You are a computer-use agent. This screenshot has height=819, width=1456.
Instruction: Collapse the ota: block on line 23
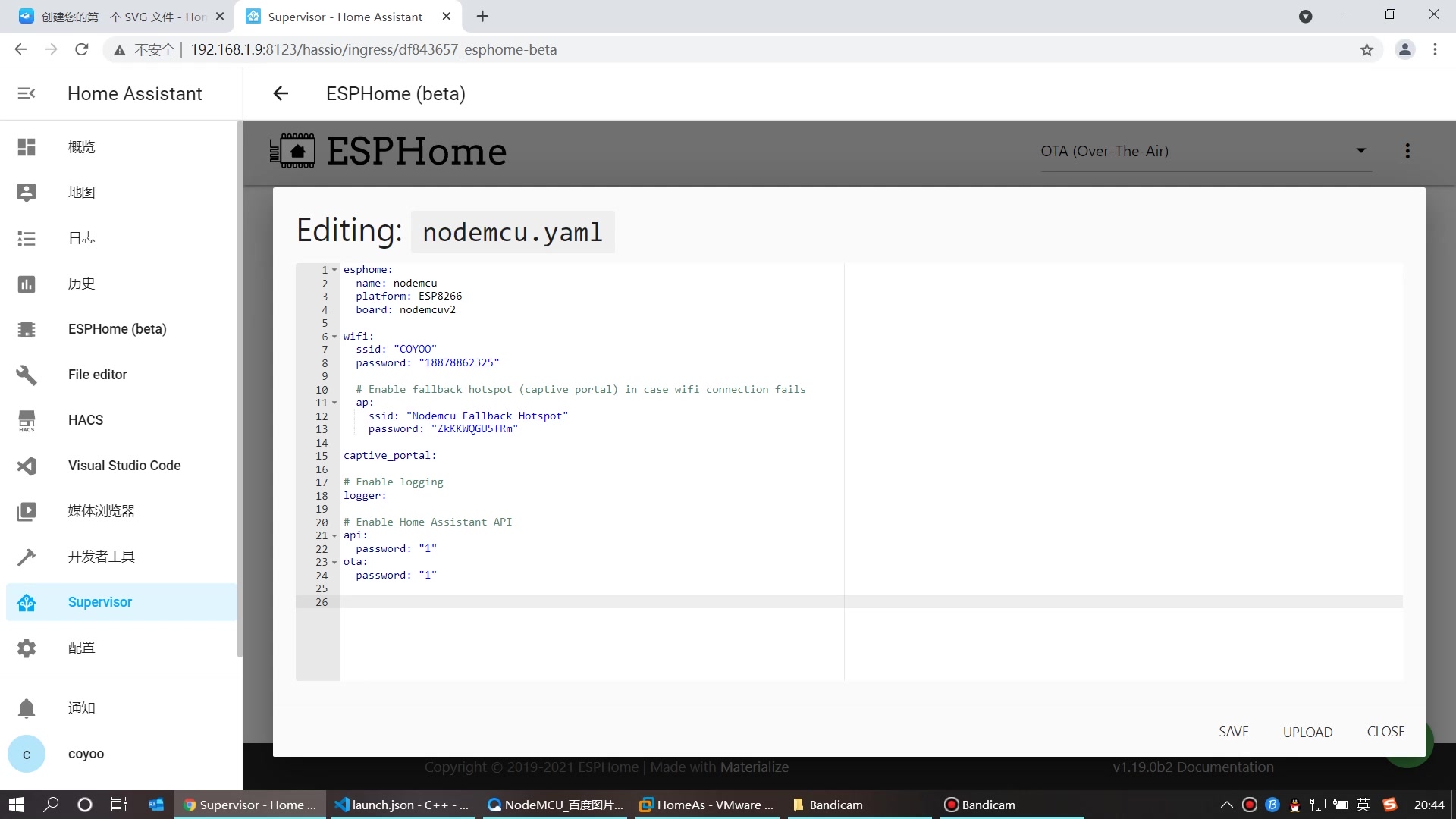click(x=334, y=562)
